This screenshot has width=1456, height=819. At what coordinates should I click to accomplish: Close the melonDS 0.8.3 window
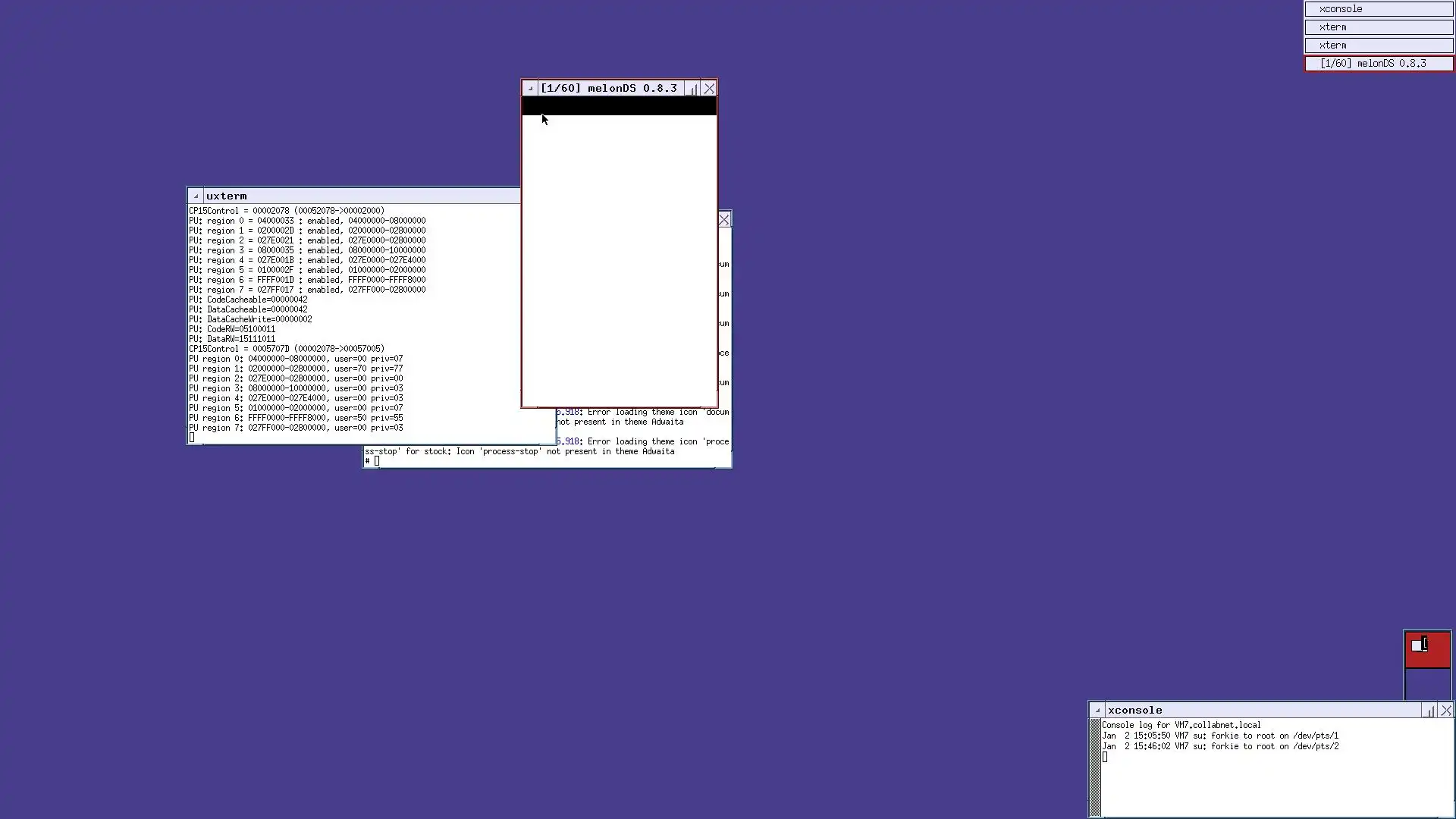tap(709, 89)
